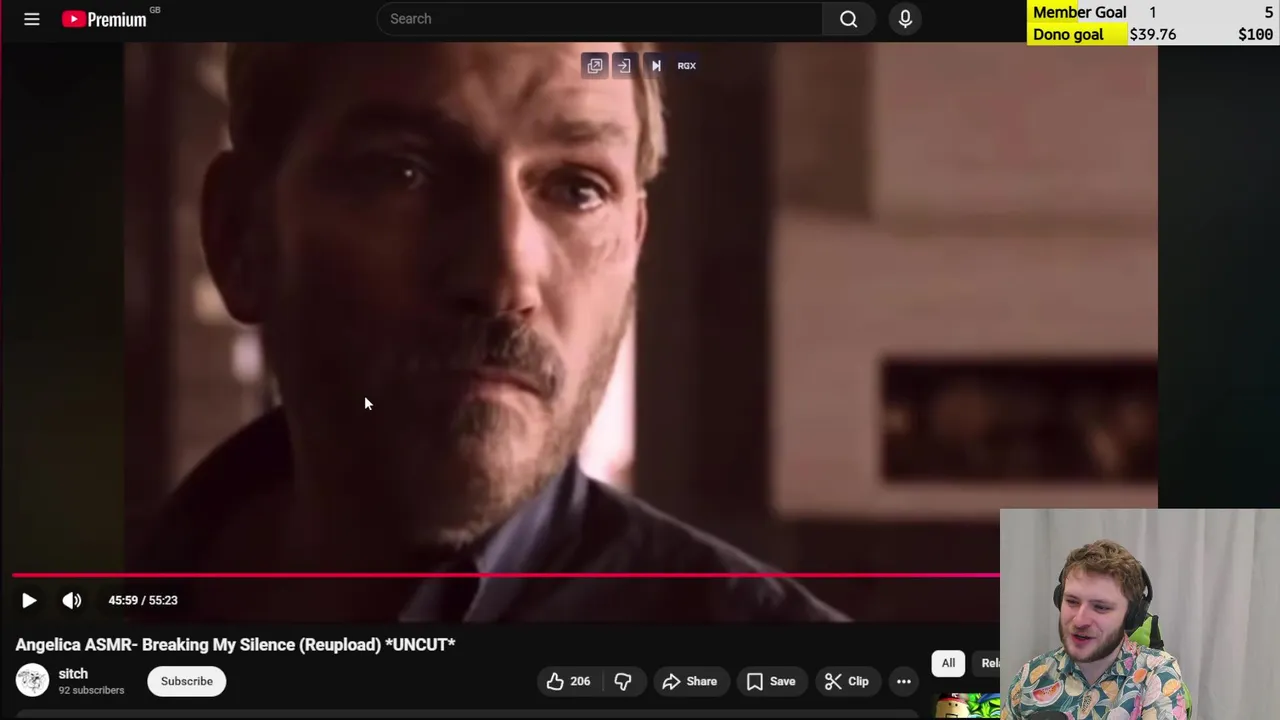
Task: Create a Clip of the video
Action: tap(847, 681)
